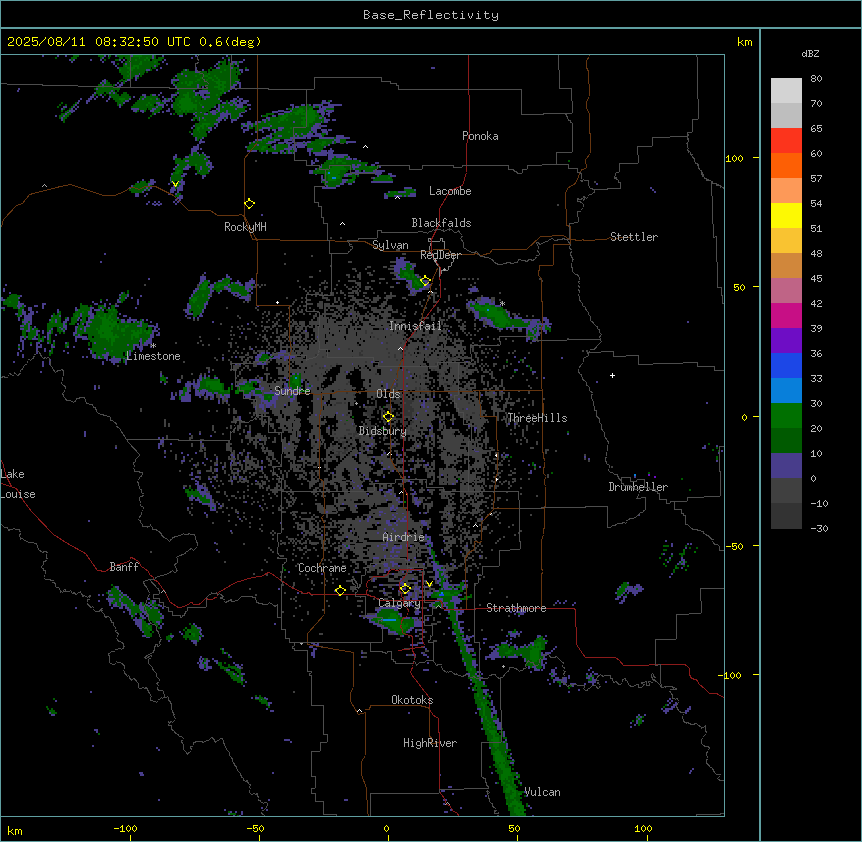Click the ThreeHills label

click(537, 418)
